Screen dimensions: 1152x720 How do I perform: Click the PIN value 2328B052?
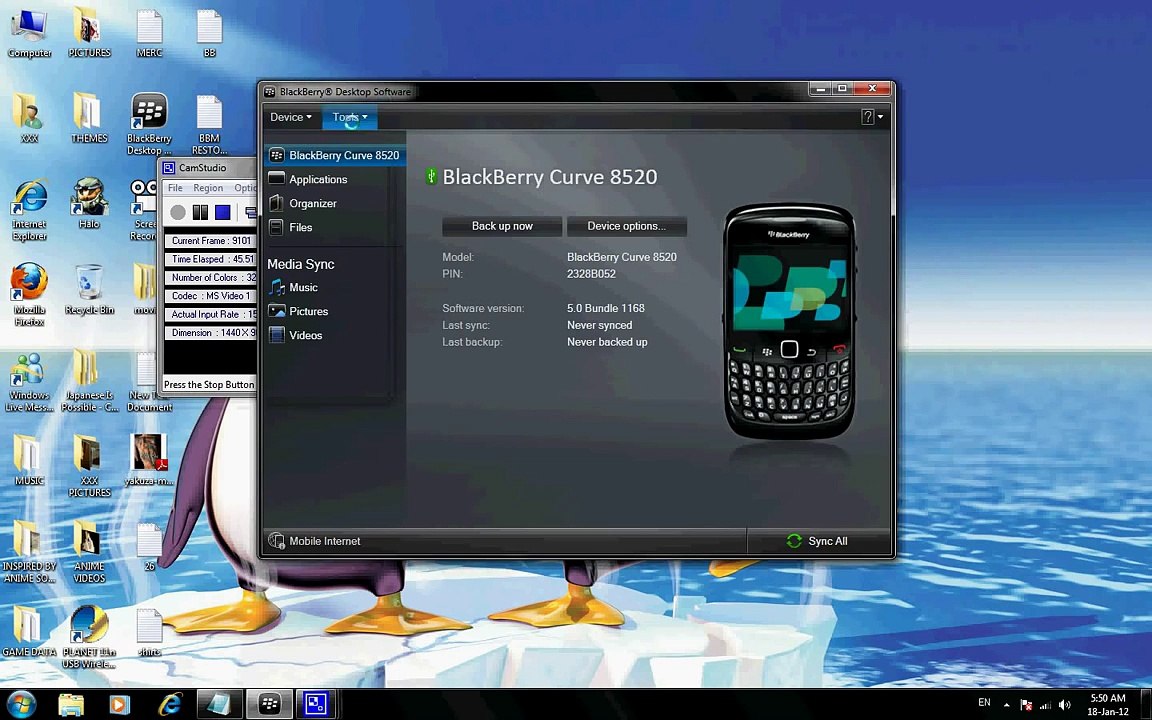[591, 274]
